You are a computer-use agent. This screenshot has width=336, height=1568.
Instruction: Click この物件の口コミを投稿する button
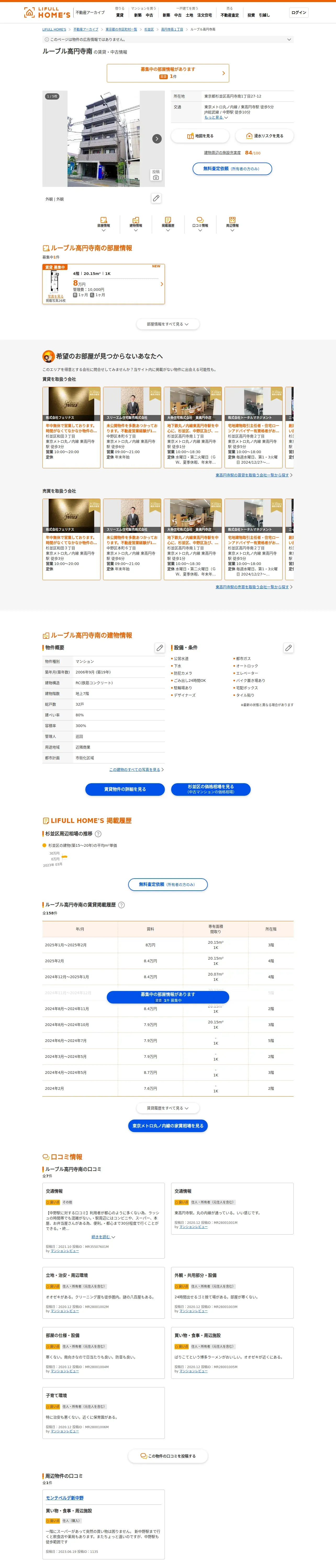[x=168, y=1456]
